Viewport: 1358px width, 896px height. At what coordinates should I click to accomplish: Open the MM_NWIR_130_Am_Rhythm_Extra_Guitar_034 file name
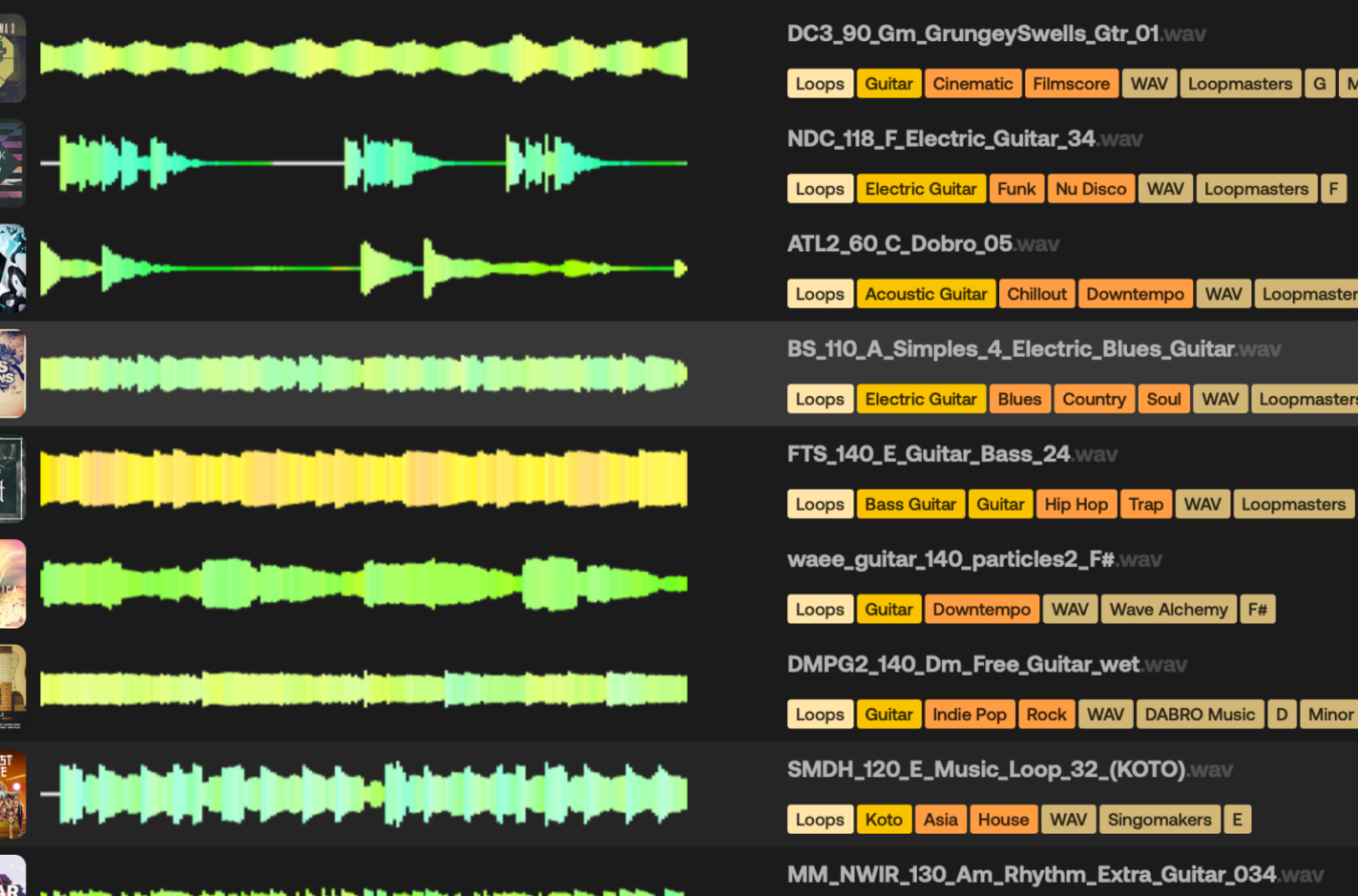1031,874
